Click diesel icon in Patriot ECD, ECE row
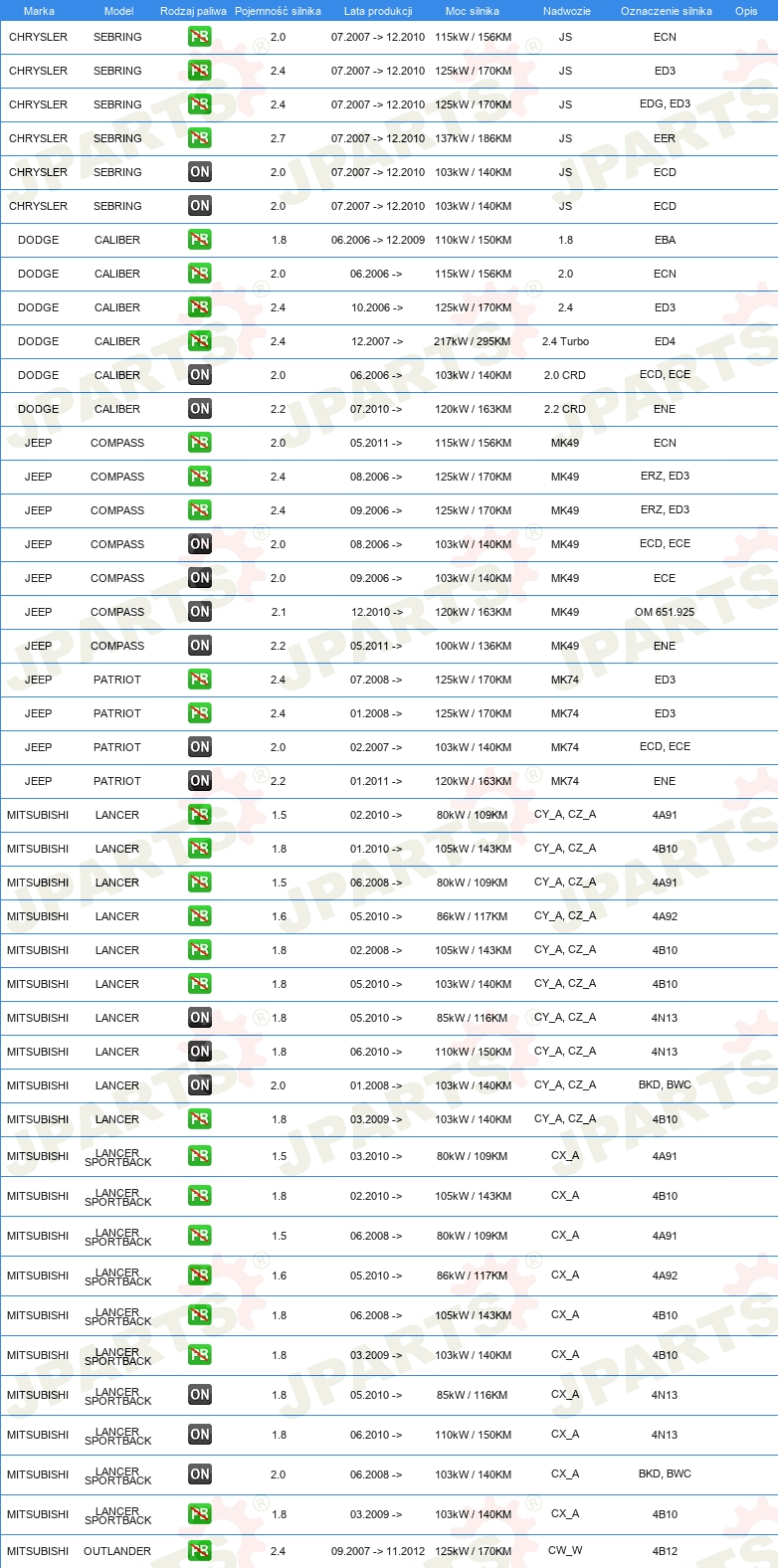Image resolution: width=778 pixels, height=1568 pixels. coord(200,747)
